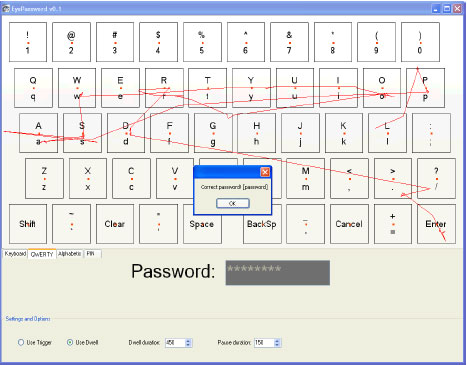The height and width of the screenshot is (365, 467).
Task: Select the Y key
Action: [251, 88]
